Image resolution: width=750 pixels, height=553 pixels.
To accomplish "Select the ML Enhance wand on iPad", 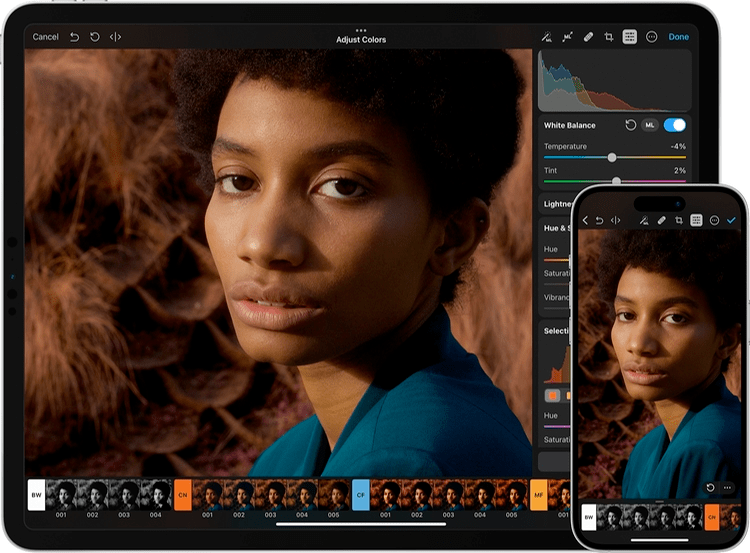I will 547,37.
